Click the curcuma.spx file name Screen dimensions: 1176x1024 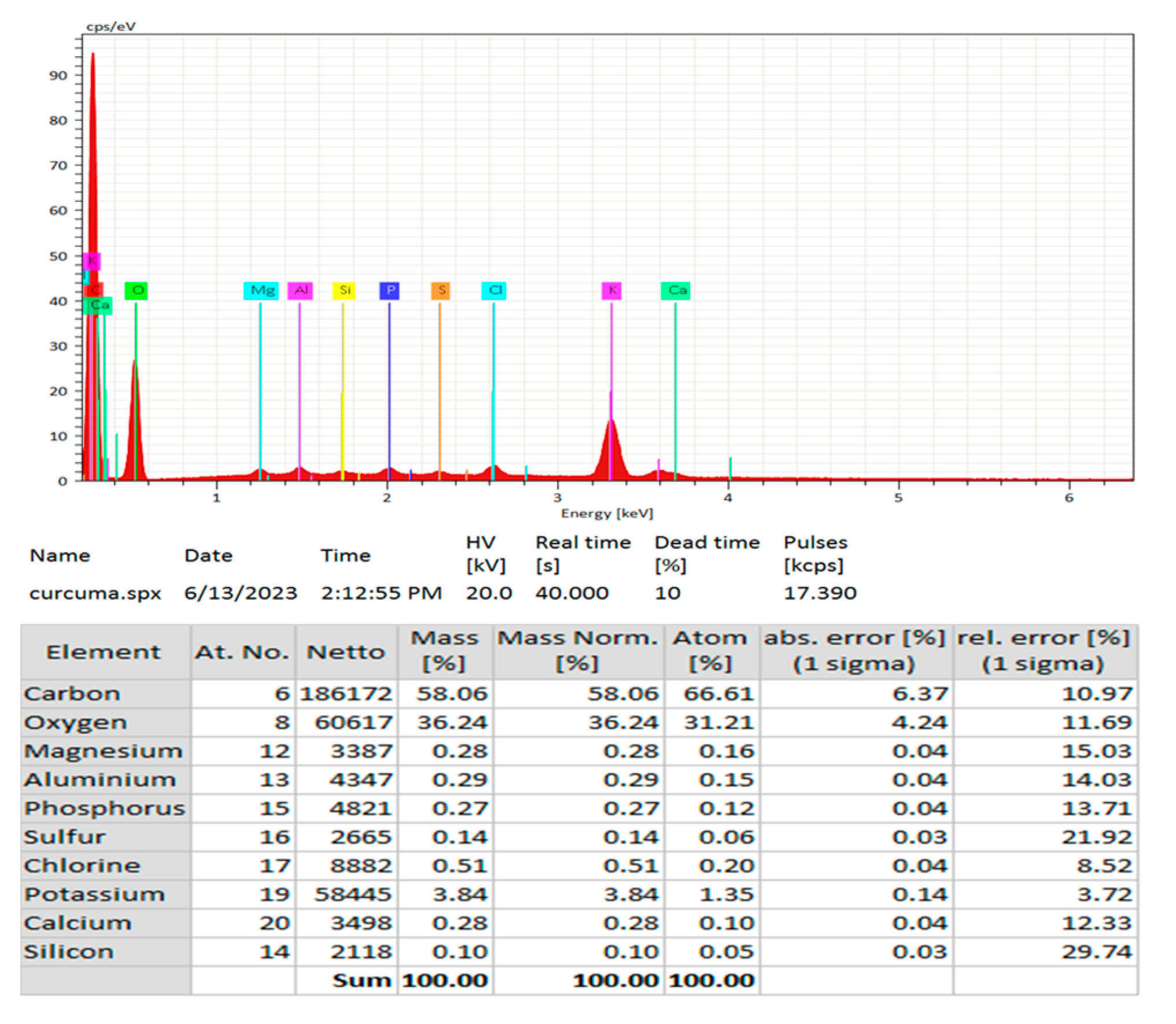[95, 593]
